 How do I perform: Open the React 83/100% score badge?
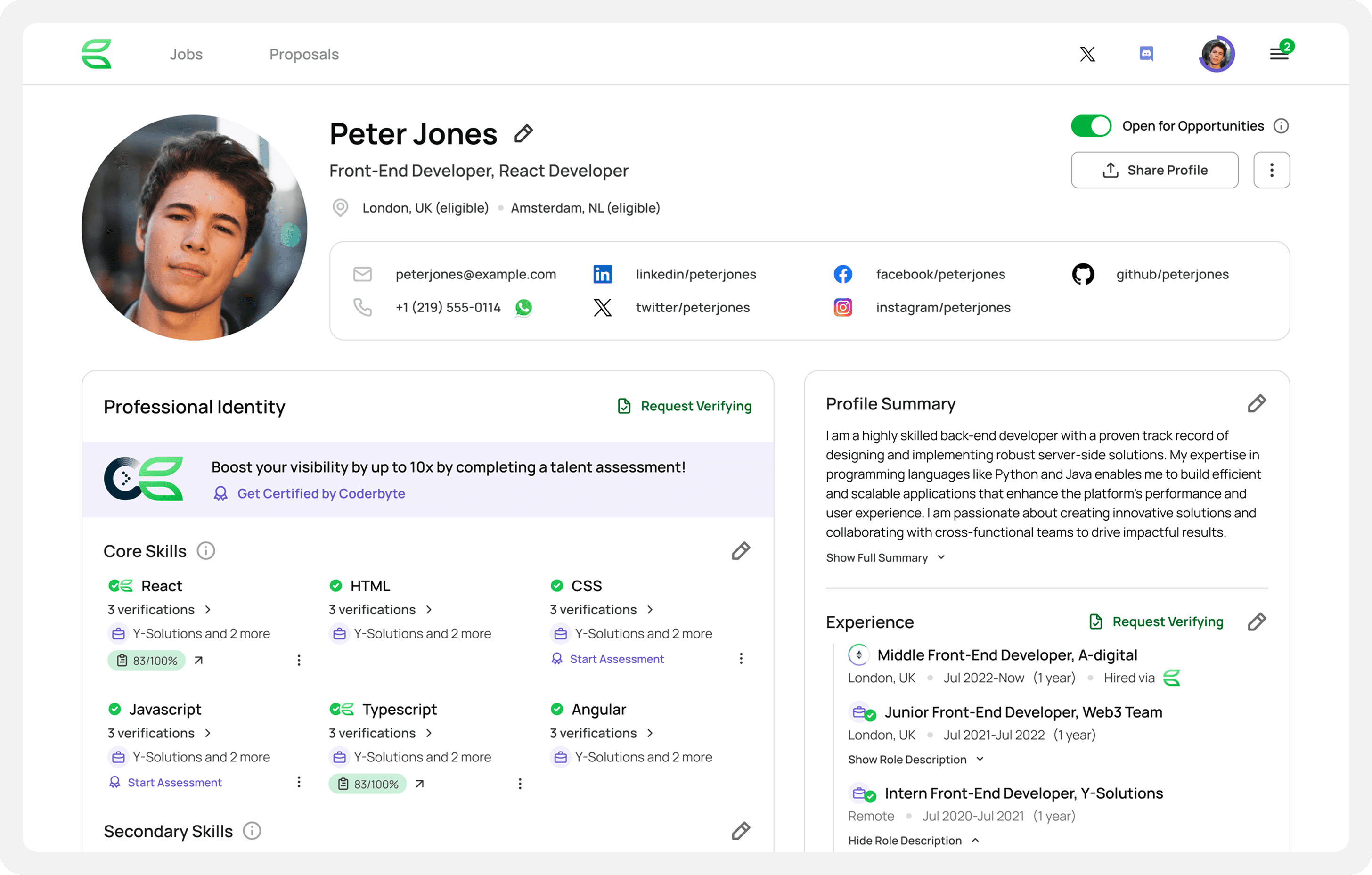pyautogui.click(x=147, y=660)
